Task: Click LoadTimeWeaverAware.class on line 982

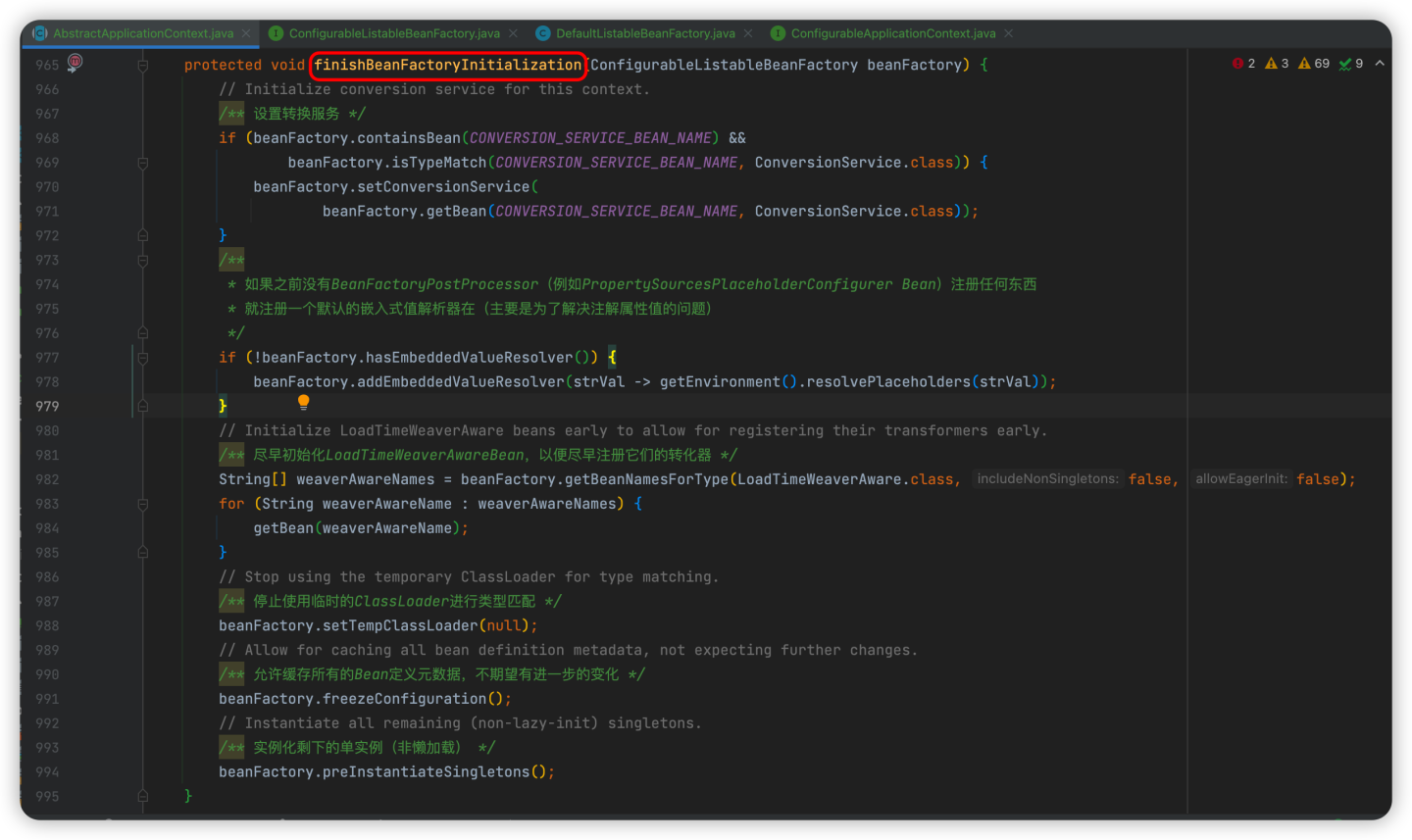Action: [x=845, y=479]
